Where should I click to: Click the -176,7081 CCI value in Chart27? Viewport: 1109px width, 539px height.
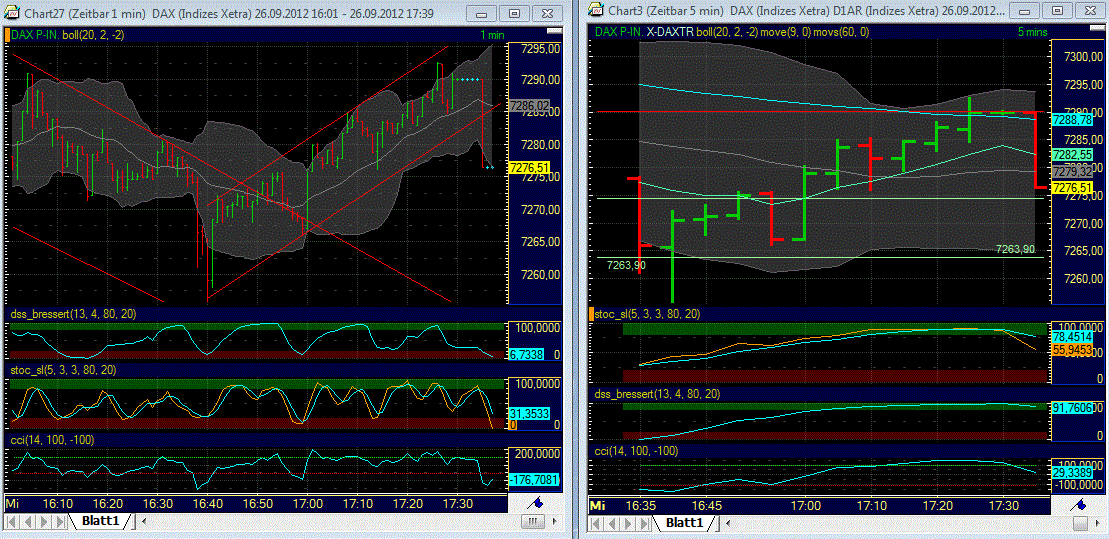point(533,481)
